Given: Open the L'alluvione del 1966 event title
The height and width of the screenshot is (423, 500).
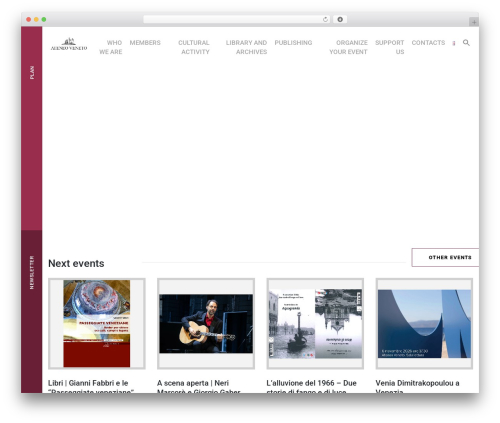Looking at the screenshot, I should (311, 387).
